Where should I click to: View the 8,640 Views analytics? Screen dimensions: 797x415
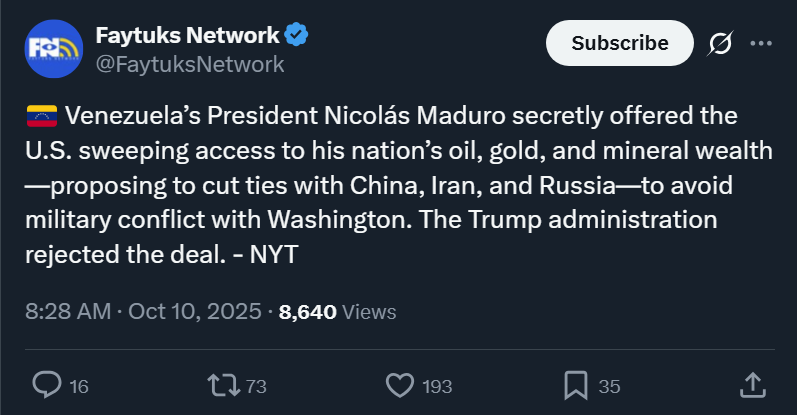click(337, 311)
